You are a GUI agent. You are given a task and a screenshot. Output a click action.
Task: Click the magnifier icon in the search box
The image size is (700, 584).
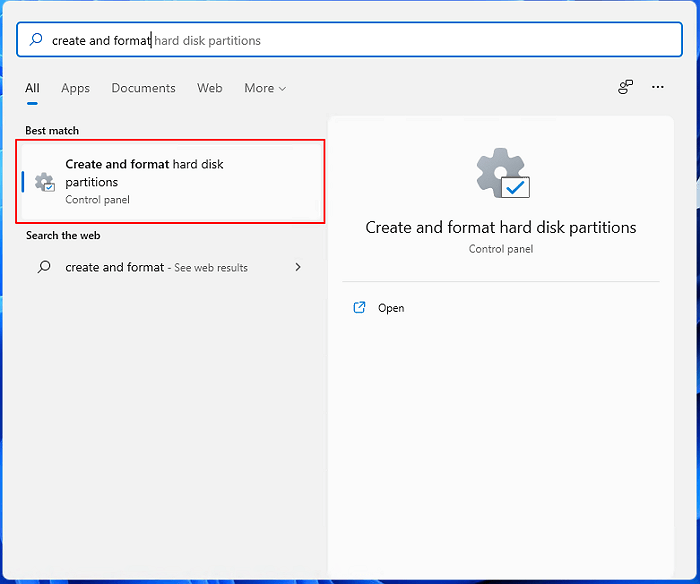pyautogui.click(x=36, y=40)
